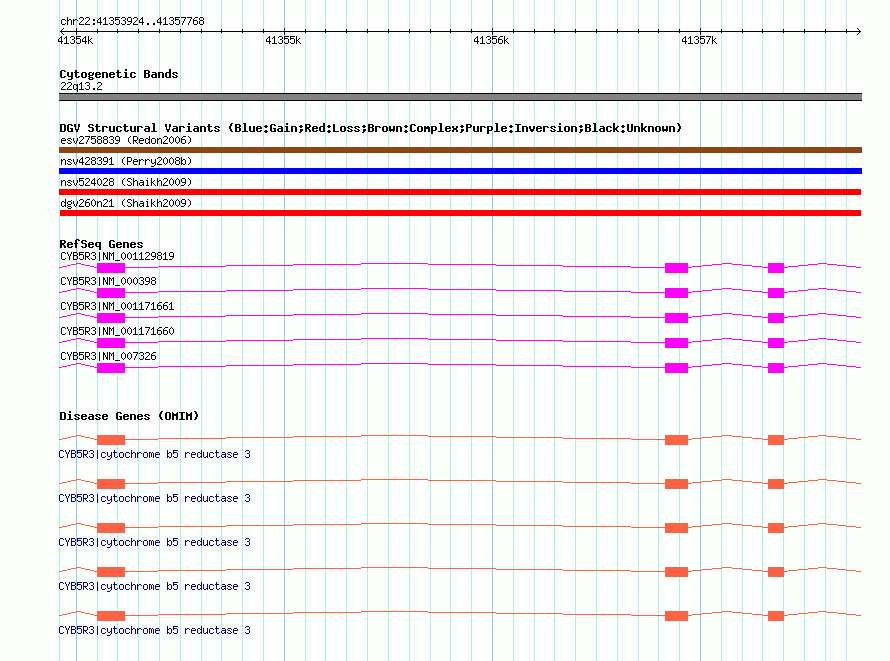Open the CYB5R3|NM_000398 transcript label

(x=108, y=281)
